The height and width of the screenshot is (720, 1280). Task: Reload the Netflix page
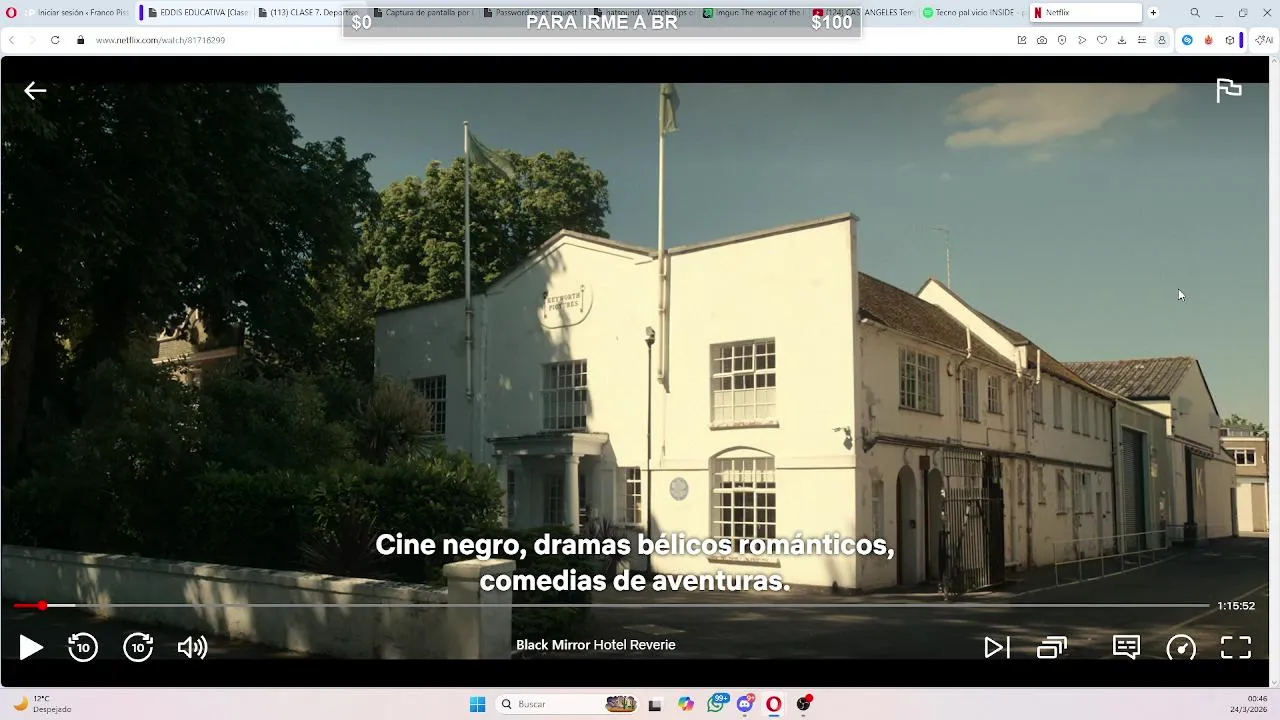point(55,40)
